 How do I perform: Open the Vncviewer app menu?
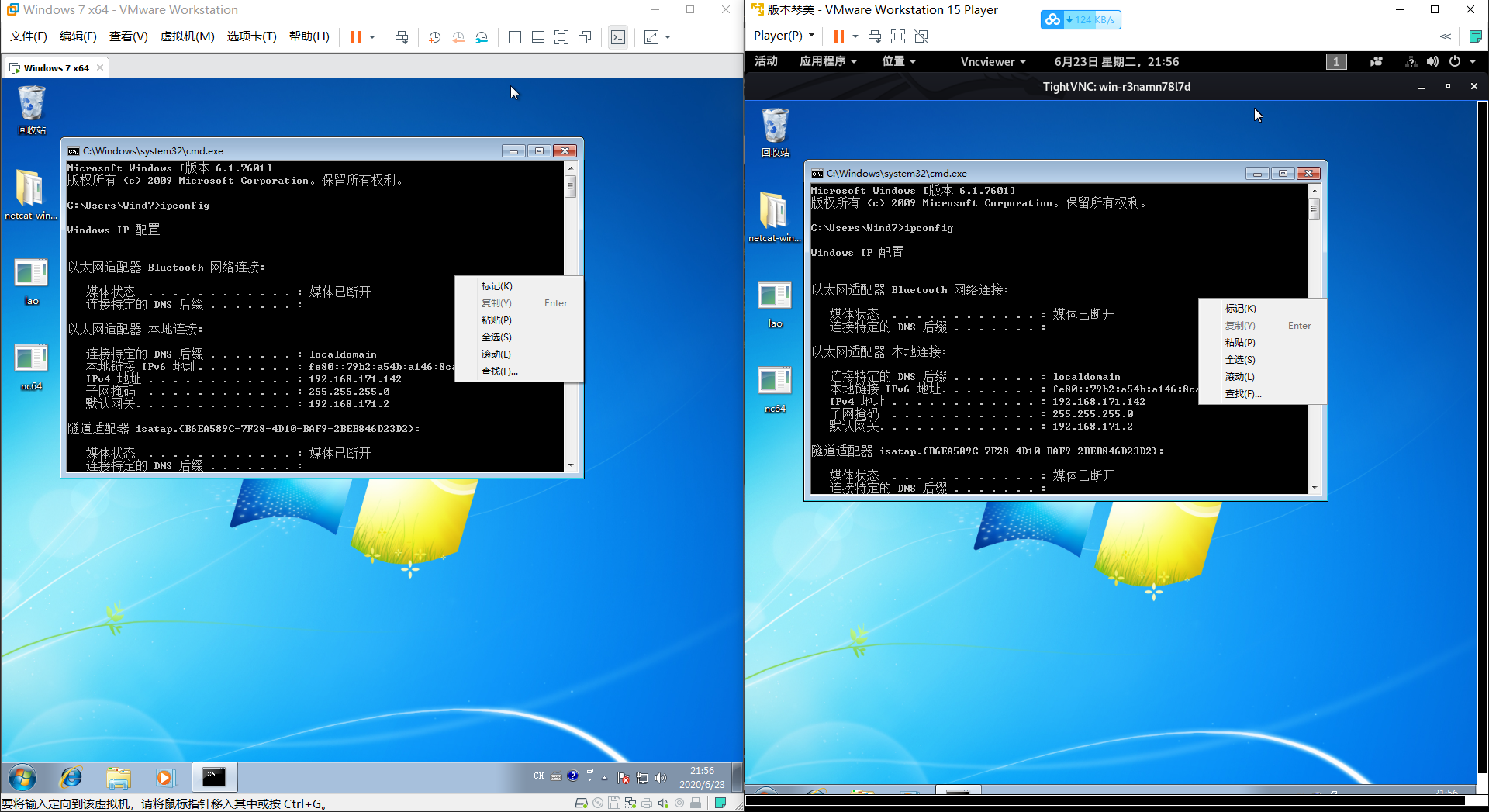[x=993, y=61]
